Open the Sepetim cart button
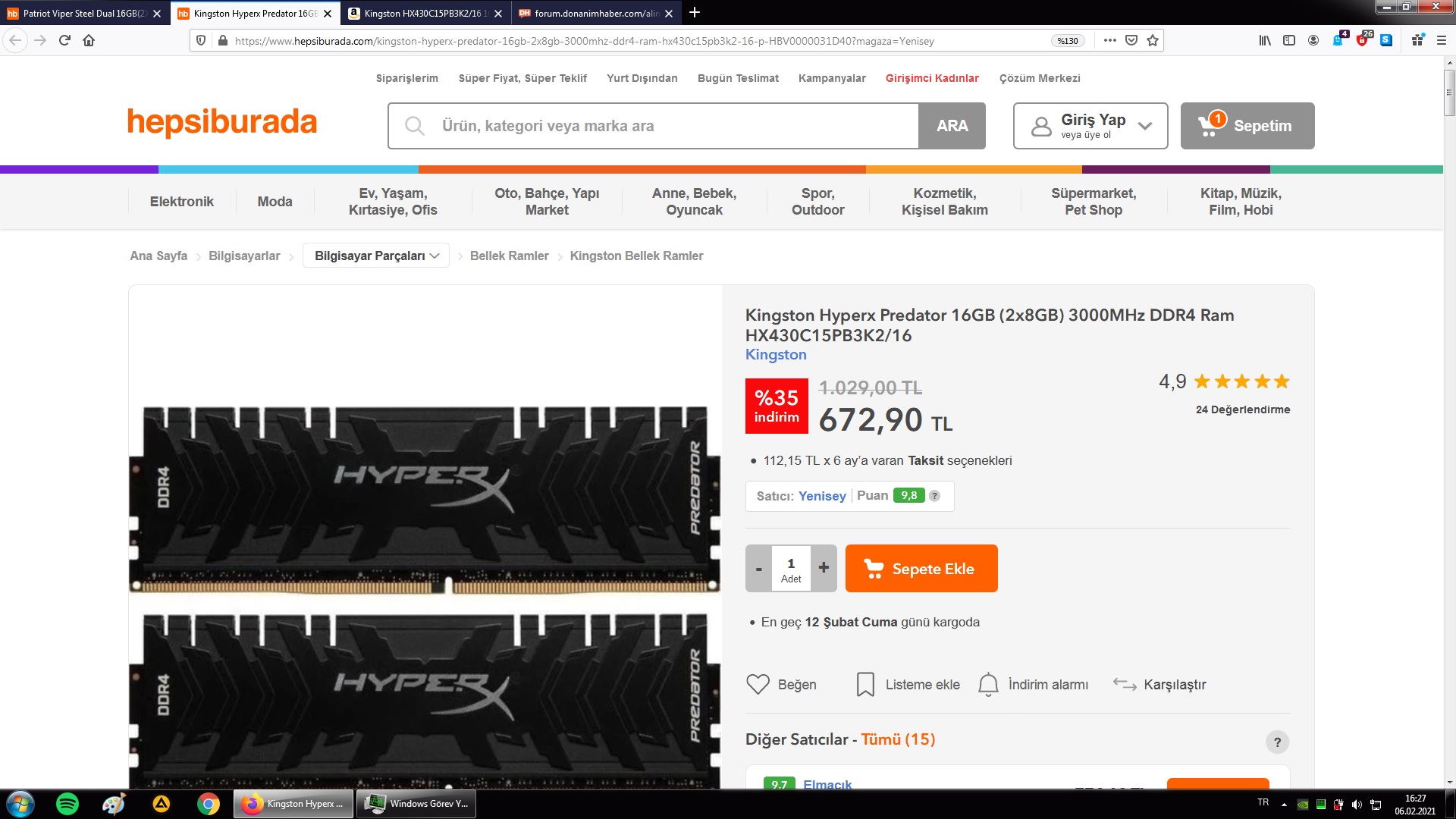Screen dimensions: 1456x819 tap(1247, 126)
